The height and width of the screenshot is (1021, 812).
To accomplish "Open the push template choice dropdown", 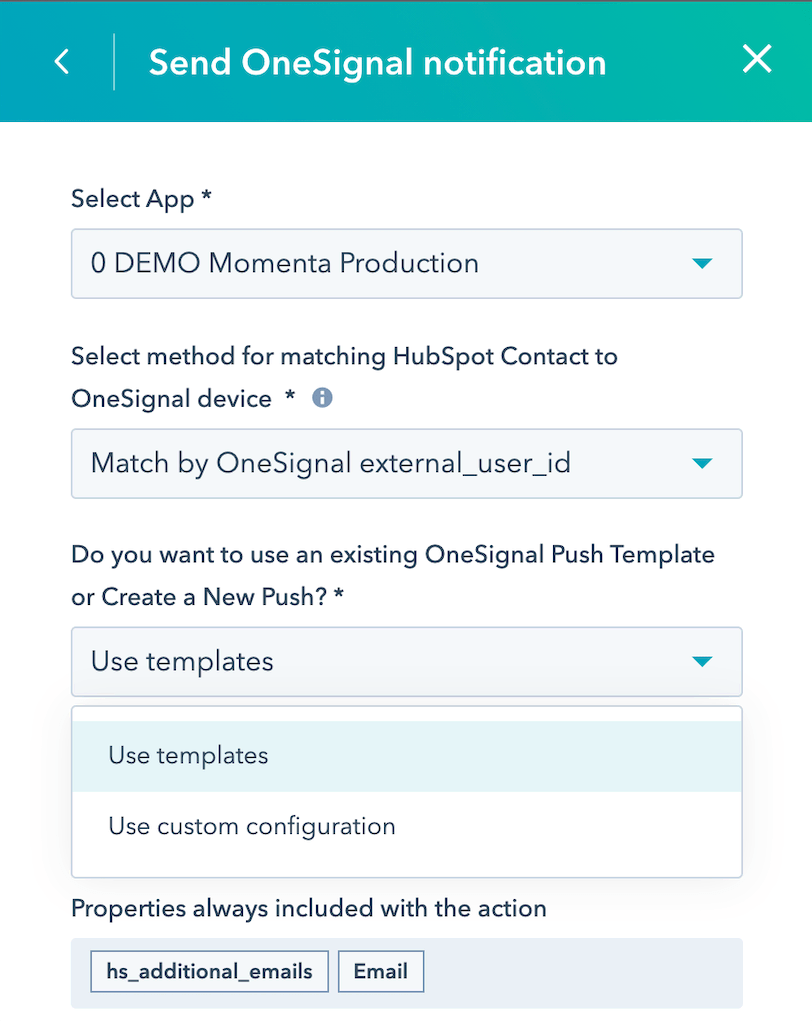I will click(406, 661).
